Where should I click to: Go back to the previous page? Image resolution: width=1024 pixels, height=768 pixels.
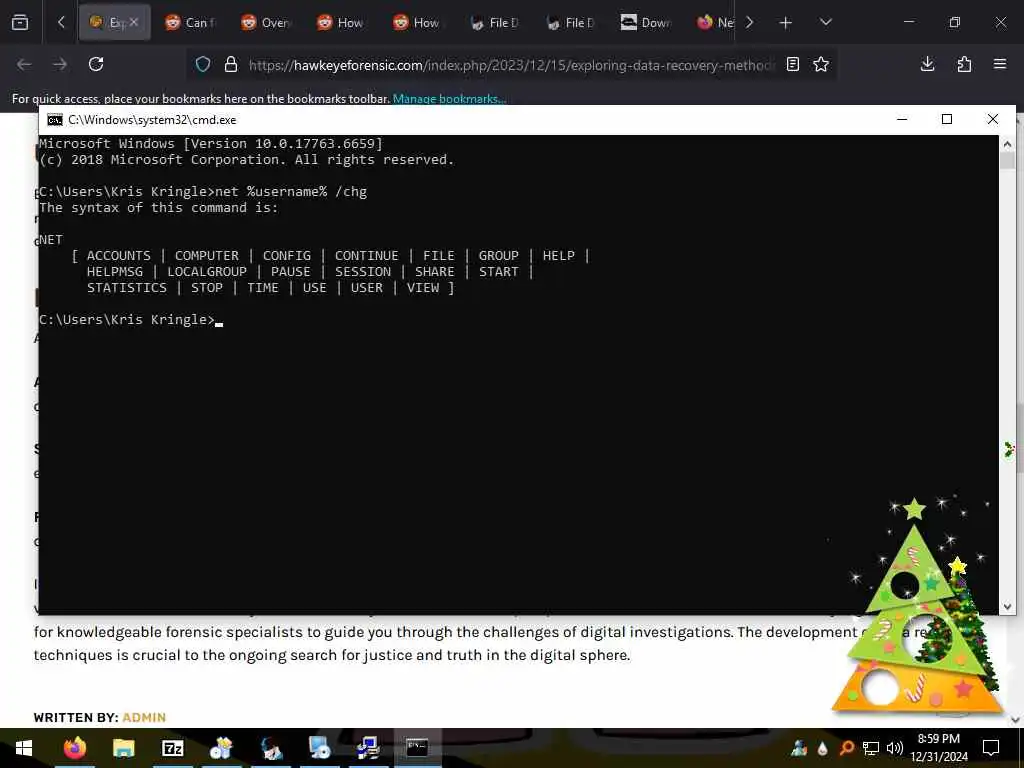[24, 64]
